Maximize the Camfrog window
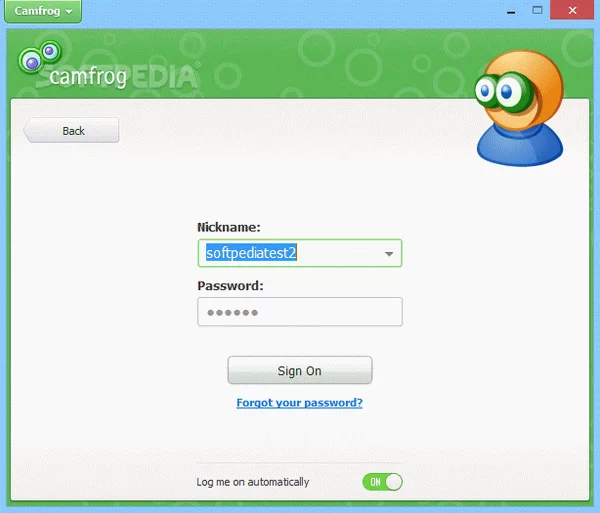The image size is (600, 513). point(537,10)
